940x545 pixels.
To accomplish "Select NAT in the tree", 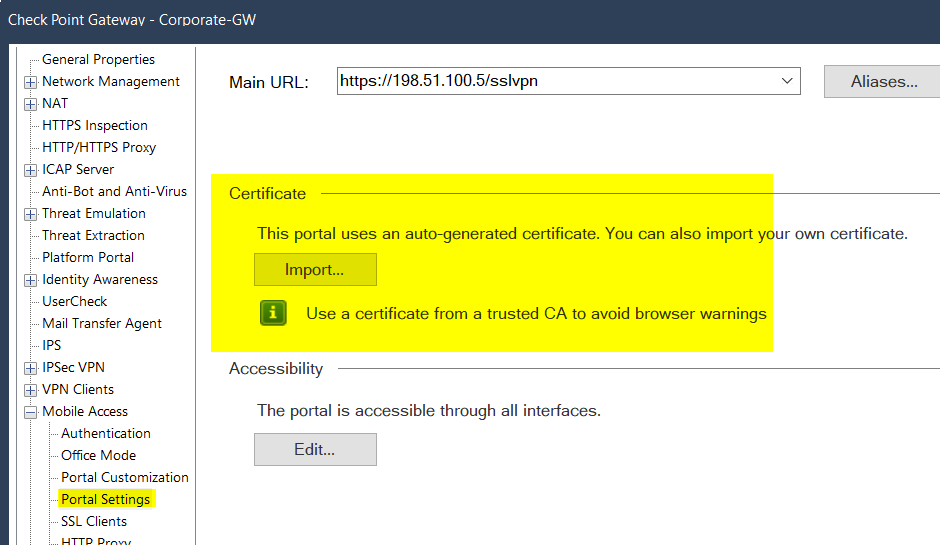I will point(55,103).
